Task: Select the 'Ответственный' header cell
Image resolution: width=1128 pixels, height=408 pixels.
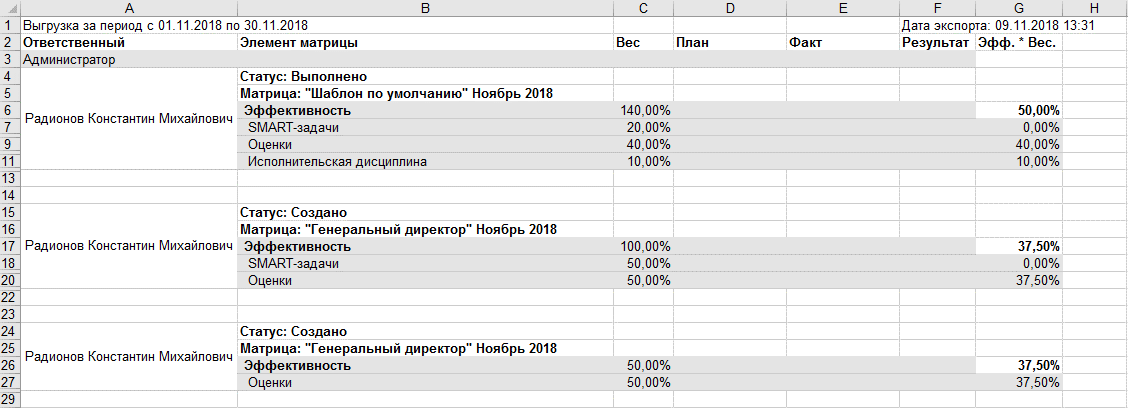Action: point(73,43)
